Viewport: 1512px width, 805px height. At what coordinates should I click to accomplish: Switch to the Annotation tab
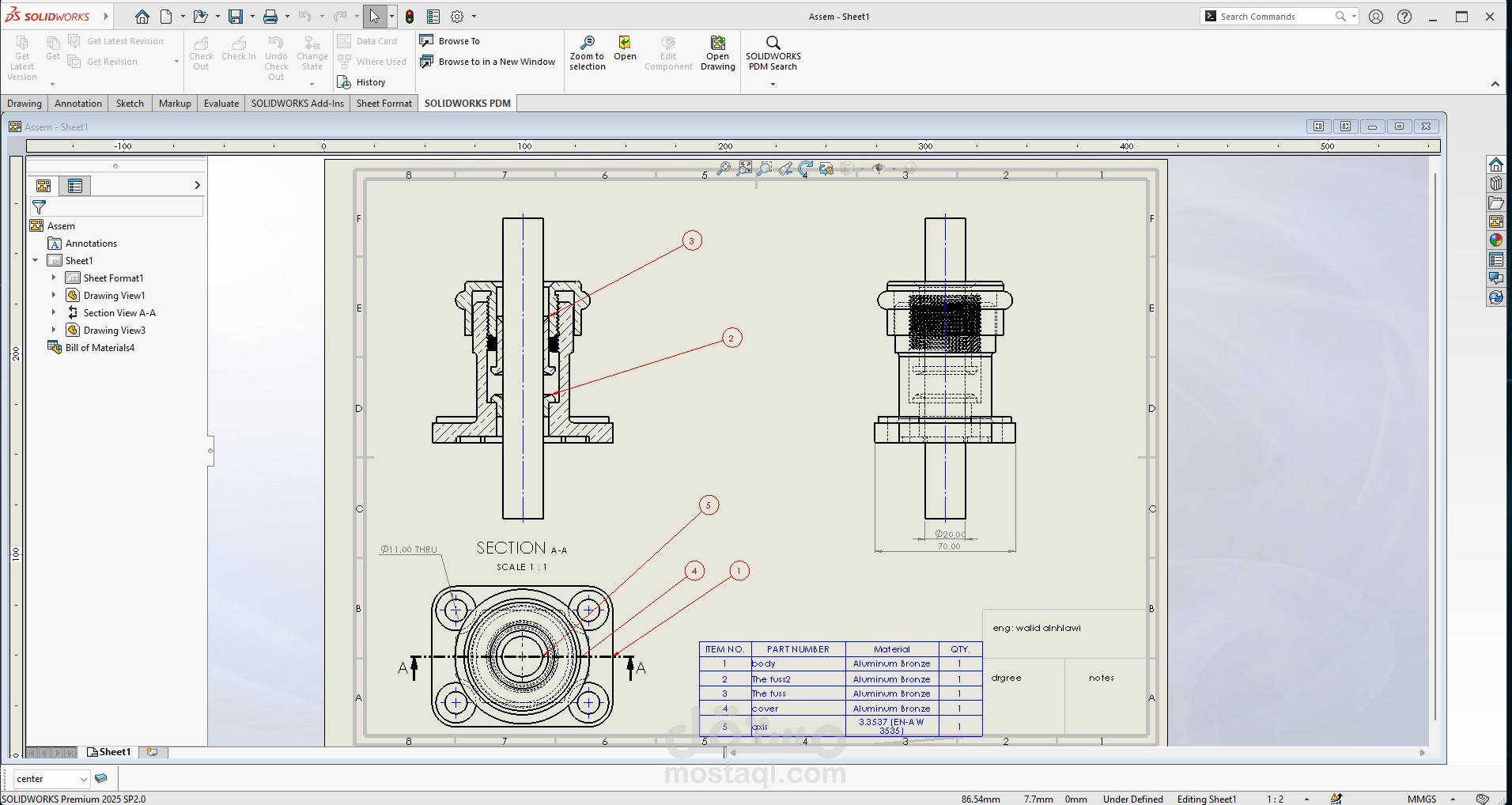[x=78, y=104]
